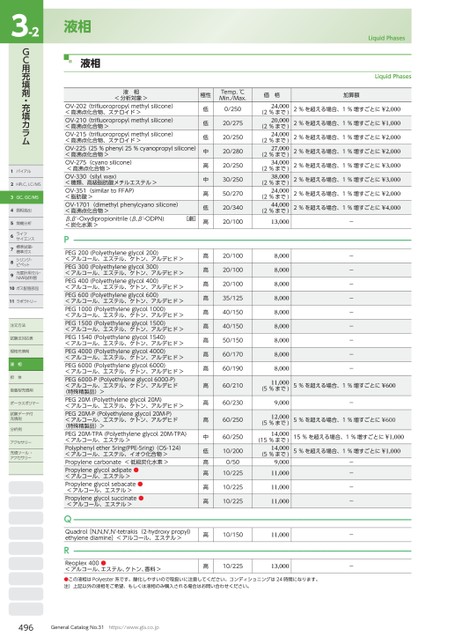Select the PEG 20M-P row name
The image size is (455, 644).
coord(118,414)
